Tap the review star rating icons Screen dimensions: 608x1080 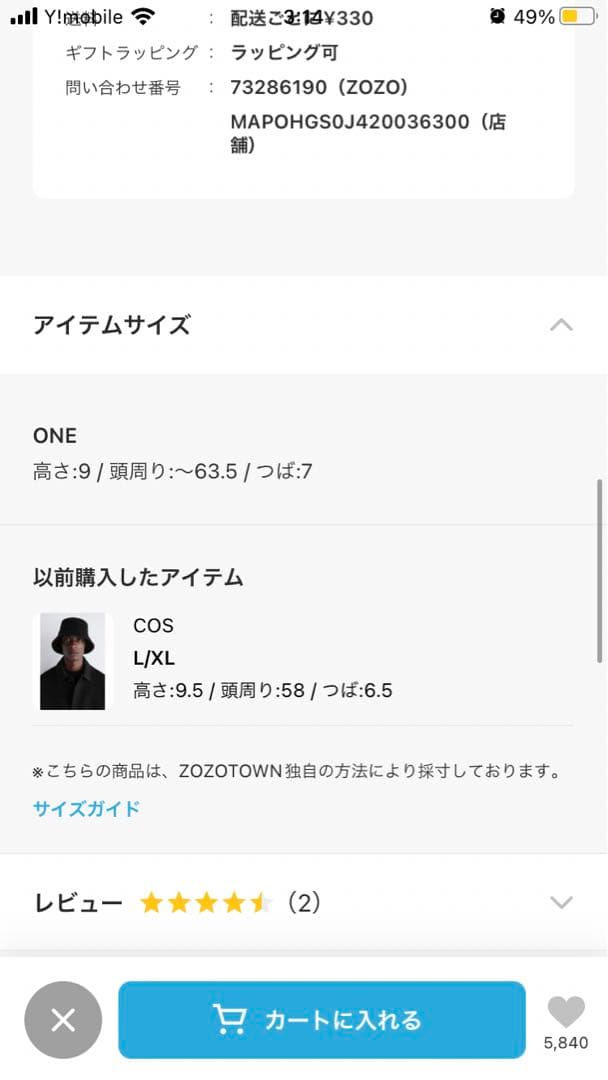[206, 903]
